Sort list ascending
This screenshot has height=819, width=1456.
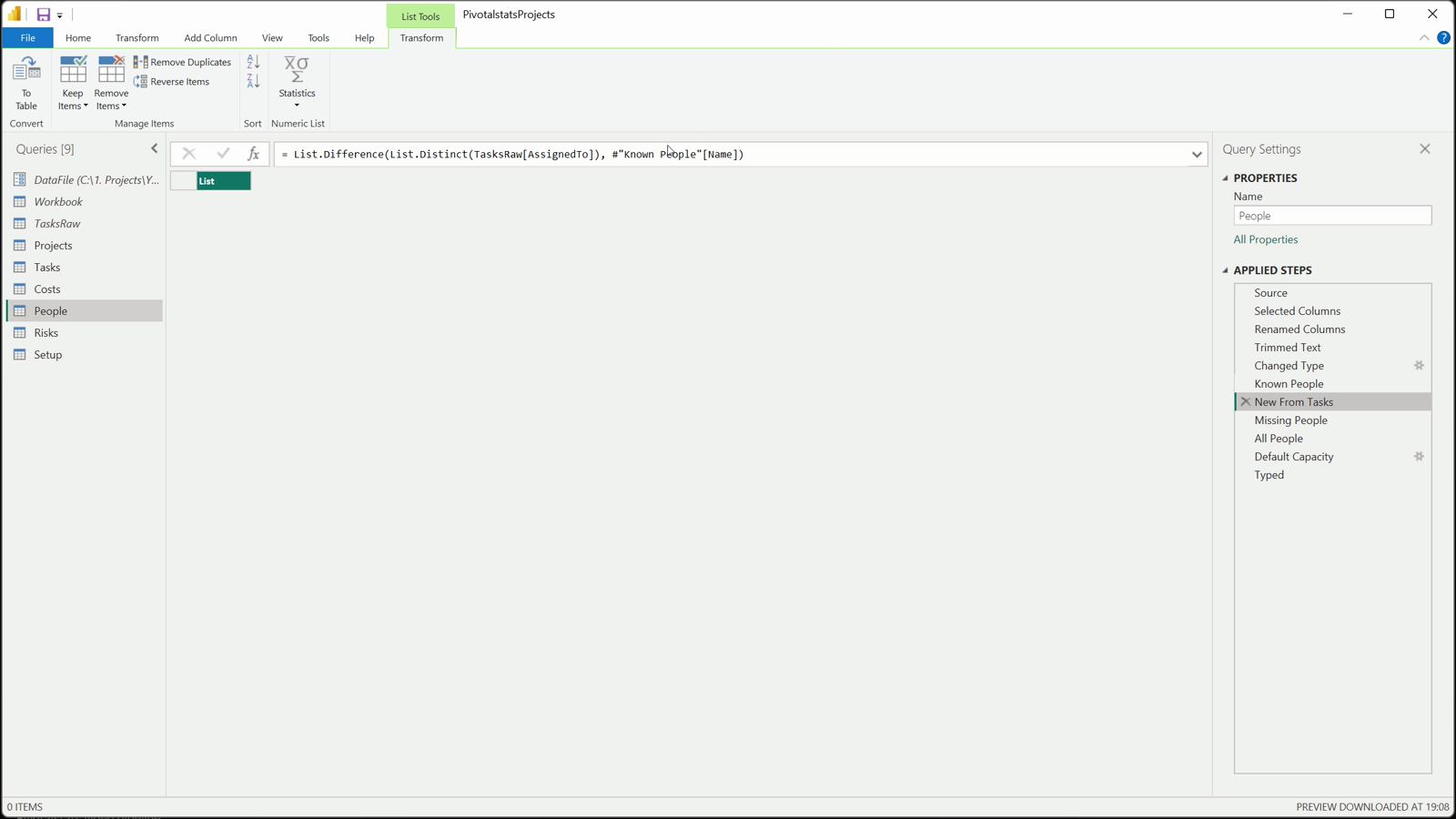[253, 62]
